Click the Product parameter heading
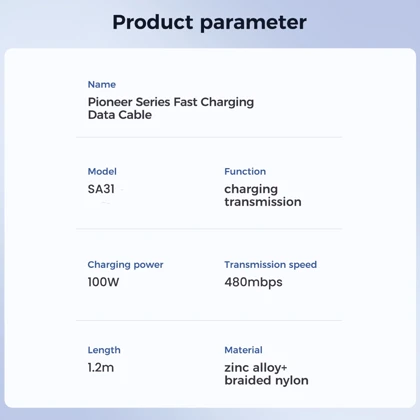The height and width of the screenshot is (420, 420). tap(209, 23)
